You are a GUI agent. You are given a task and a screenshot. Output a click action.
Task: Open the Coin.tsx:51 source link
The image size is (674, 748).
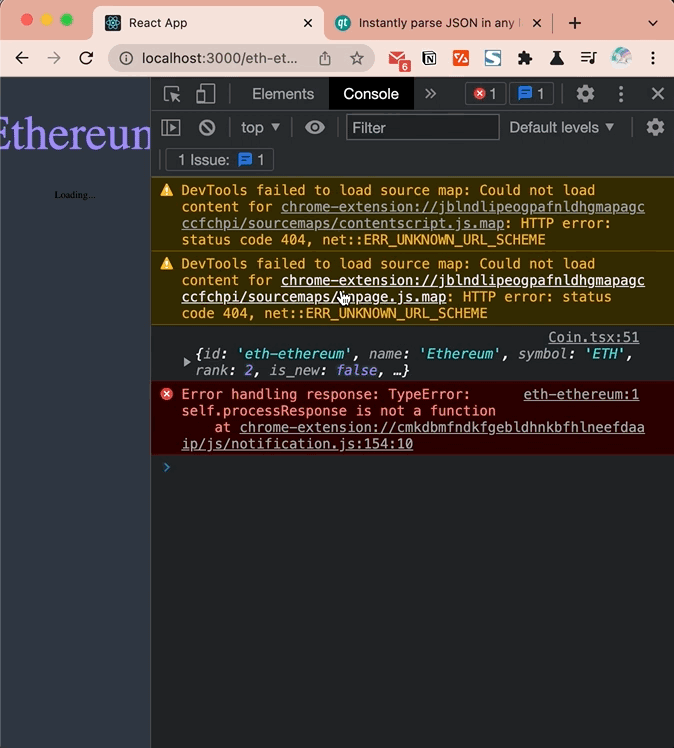click(x=593, y=337)
